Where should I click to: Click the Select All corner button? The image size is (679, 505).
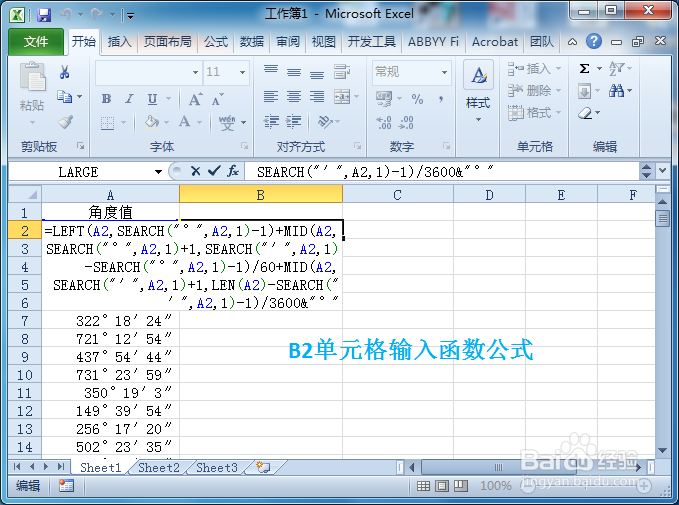coord(25,194)
